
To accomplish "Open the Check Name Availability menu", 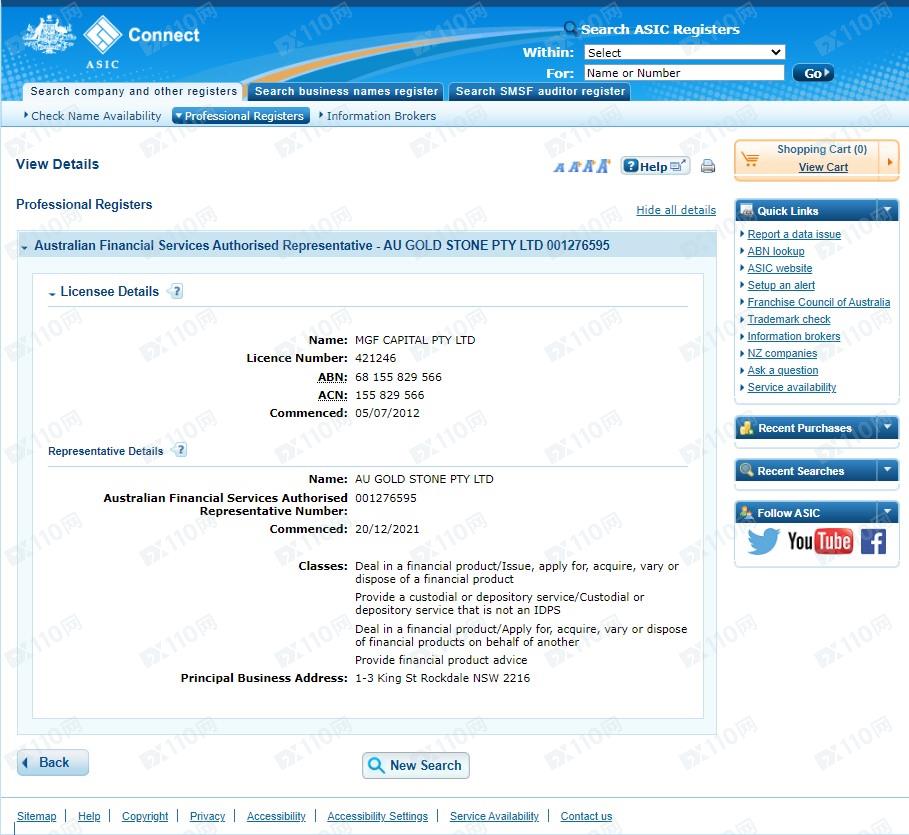I will 93,116.
